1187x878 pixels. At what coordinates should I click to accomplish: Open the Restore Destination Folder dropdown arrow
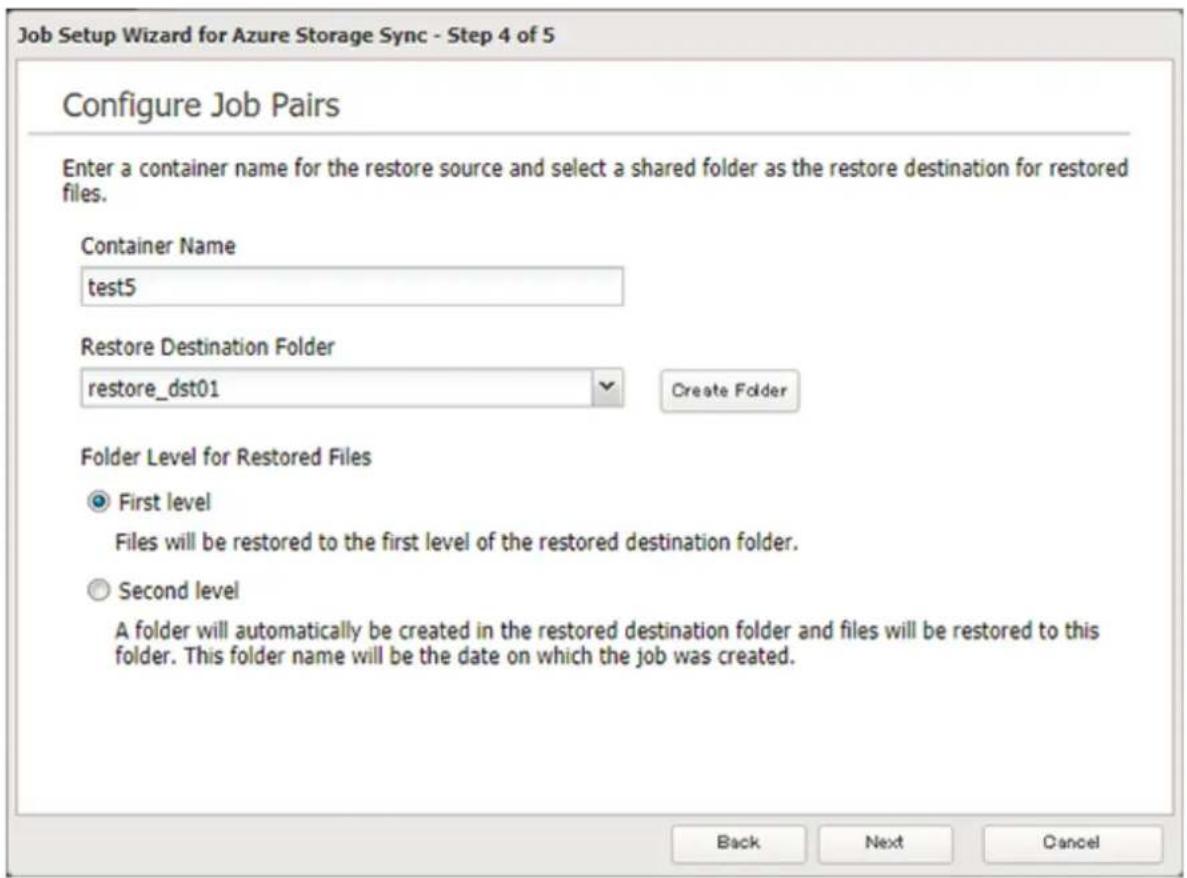pos(607,388)
